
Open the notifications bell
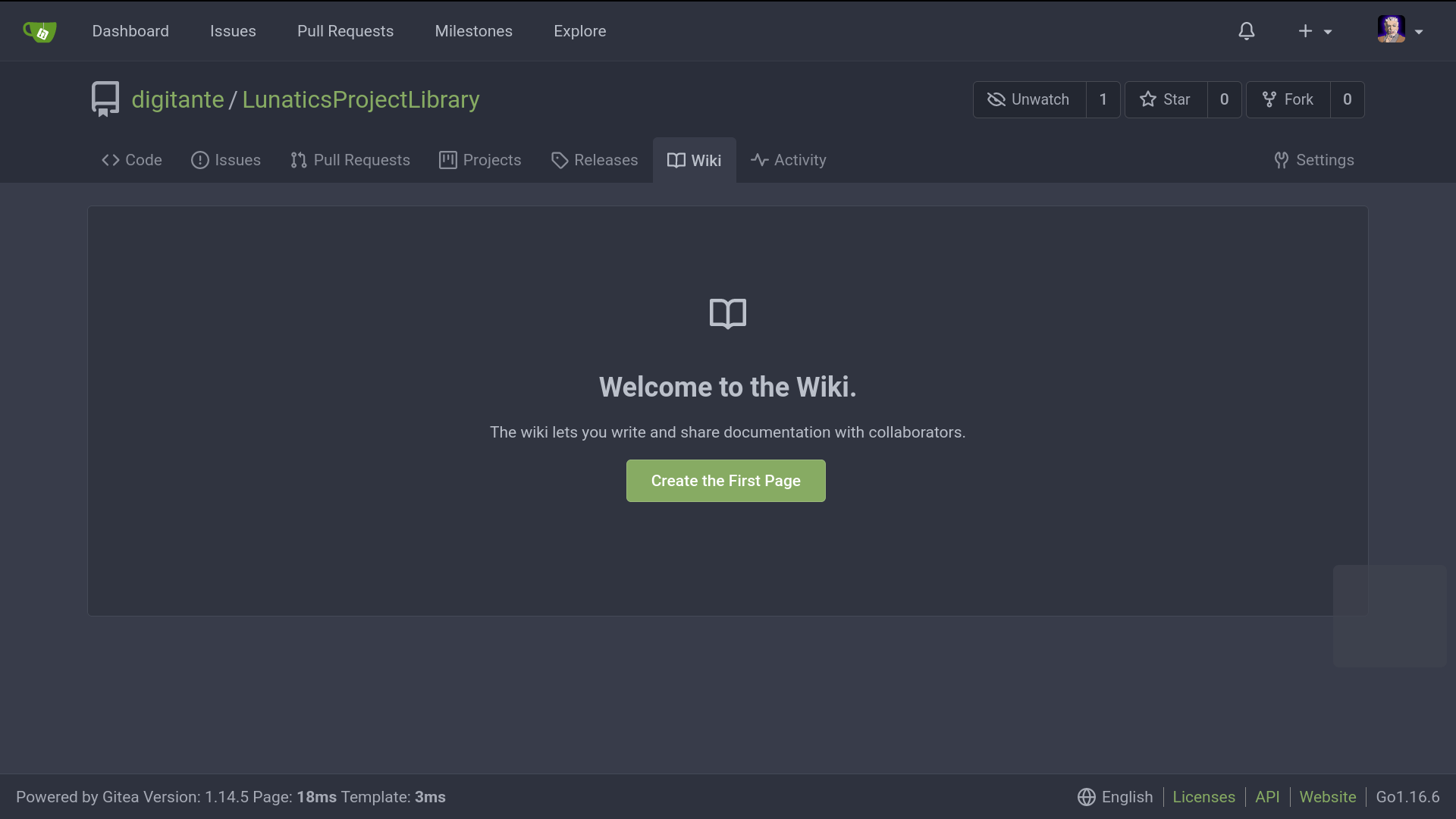(1247, 31)
